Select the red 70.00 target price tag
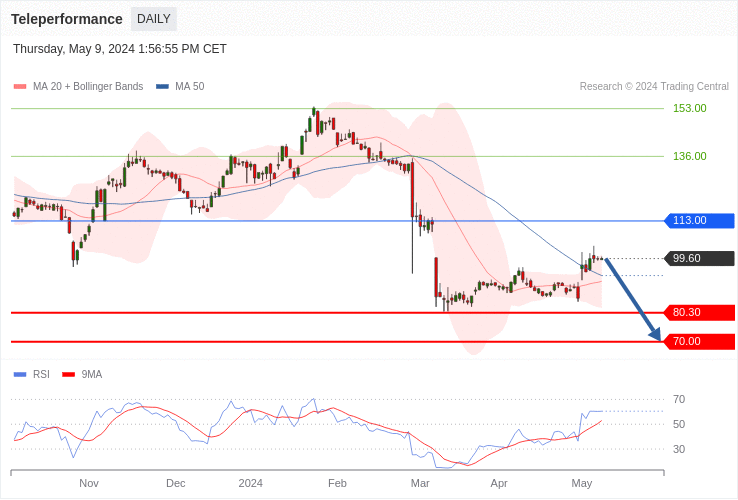The width and height of the screenshot is (738, 500). (699, 342)
